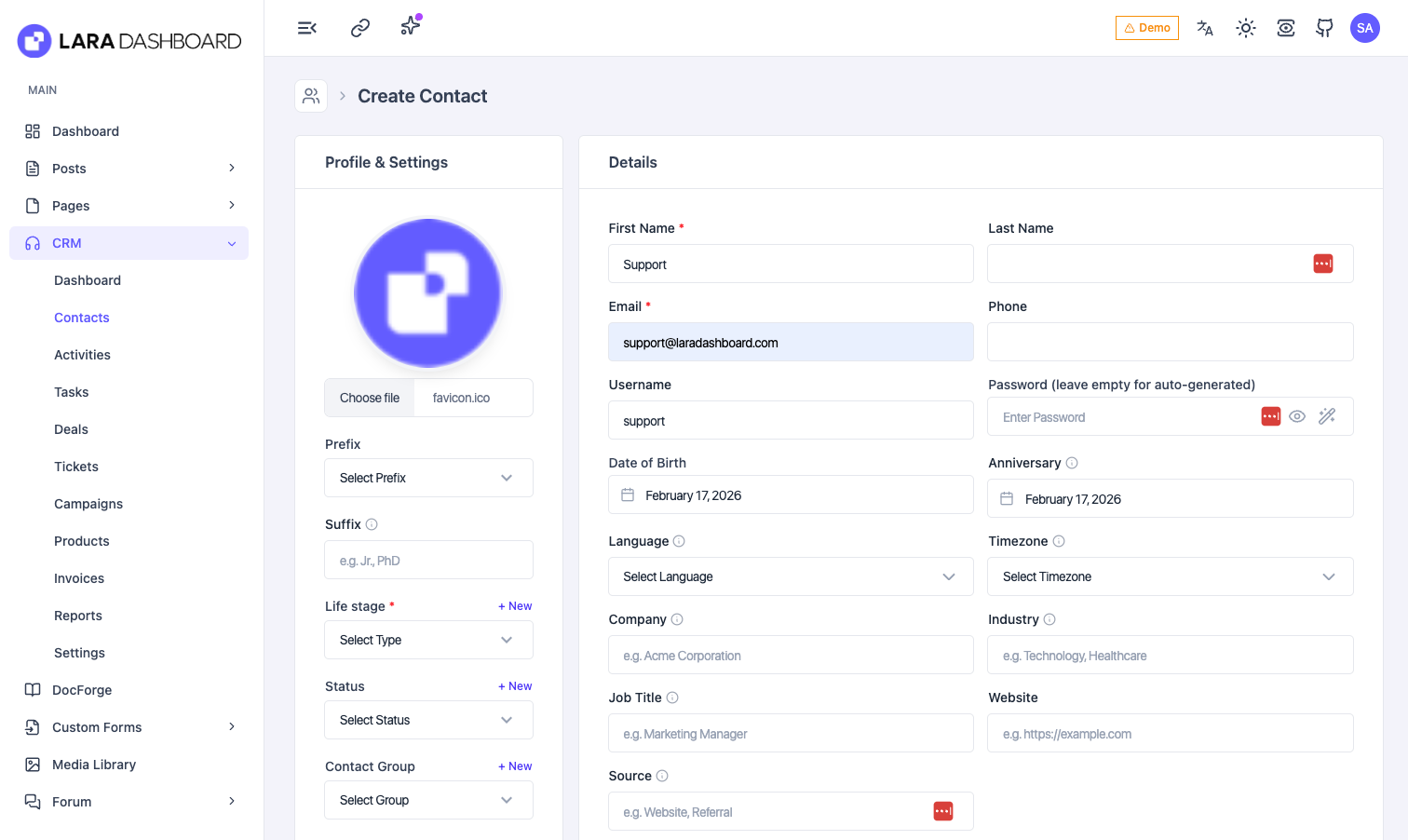Expand the Custom Forms menu
This screenshot has height=840, width=1408.
pos(129,727)
